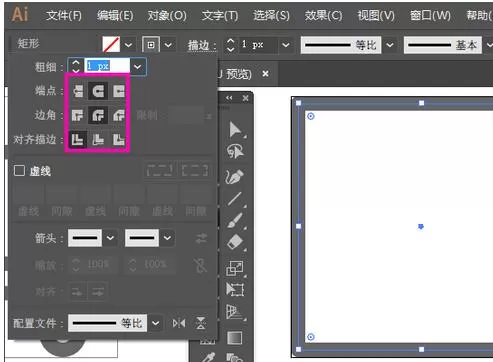
Task: Close the toolbox panel with x
Action: (x=246, y=98)
